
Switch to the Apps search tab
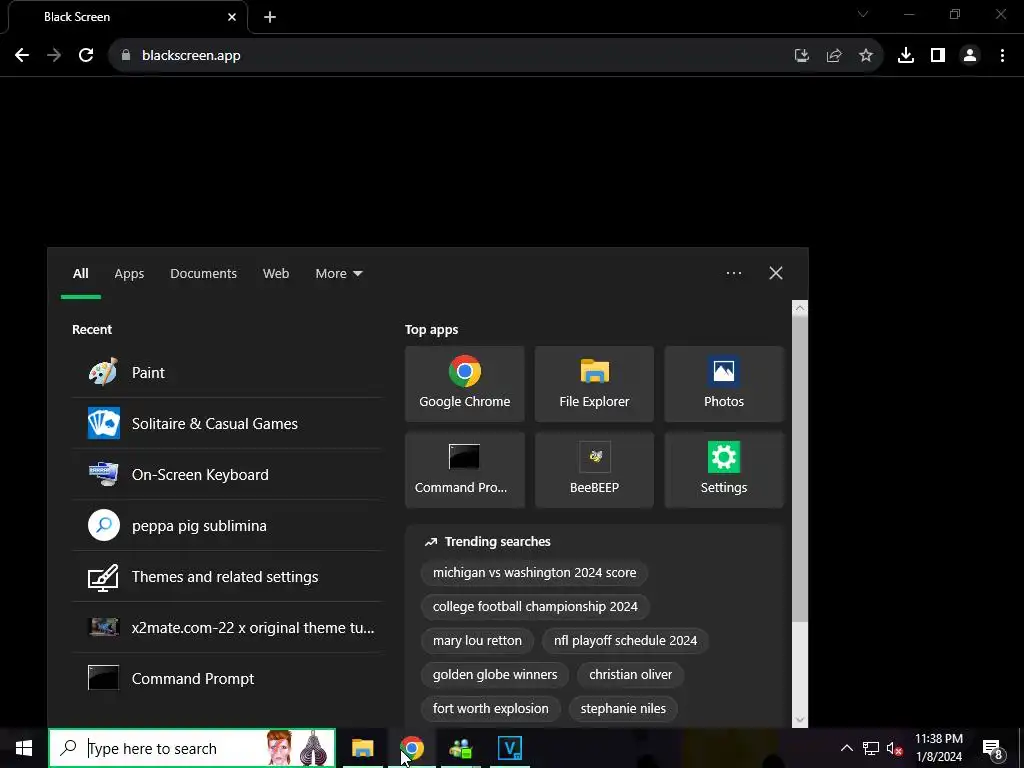[129, 274]
